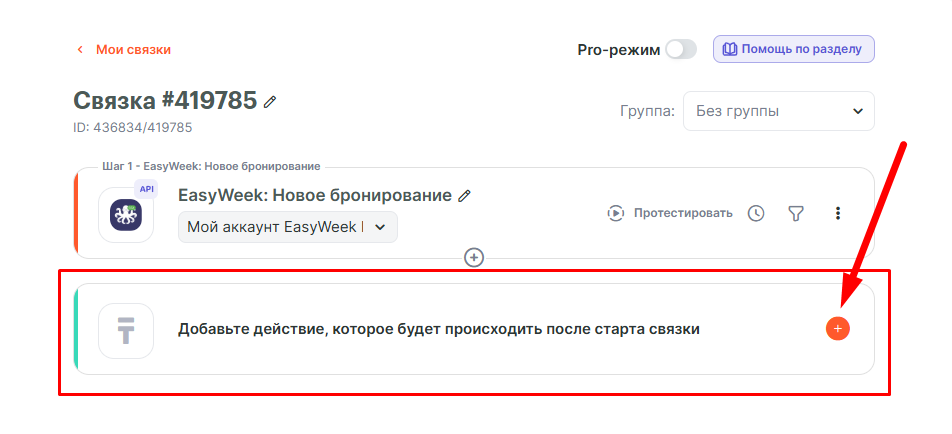Click the placeholder action step icon
The height and width of the screenshot is (434, 952).
click(126, 330)
